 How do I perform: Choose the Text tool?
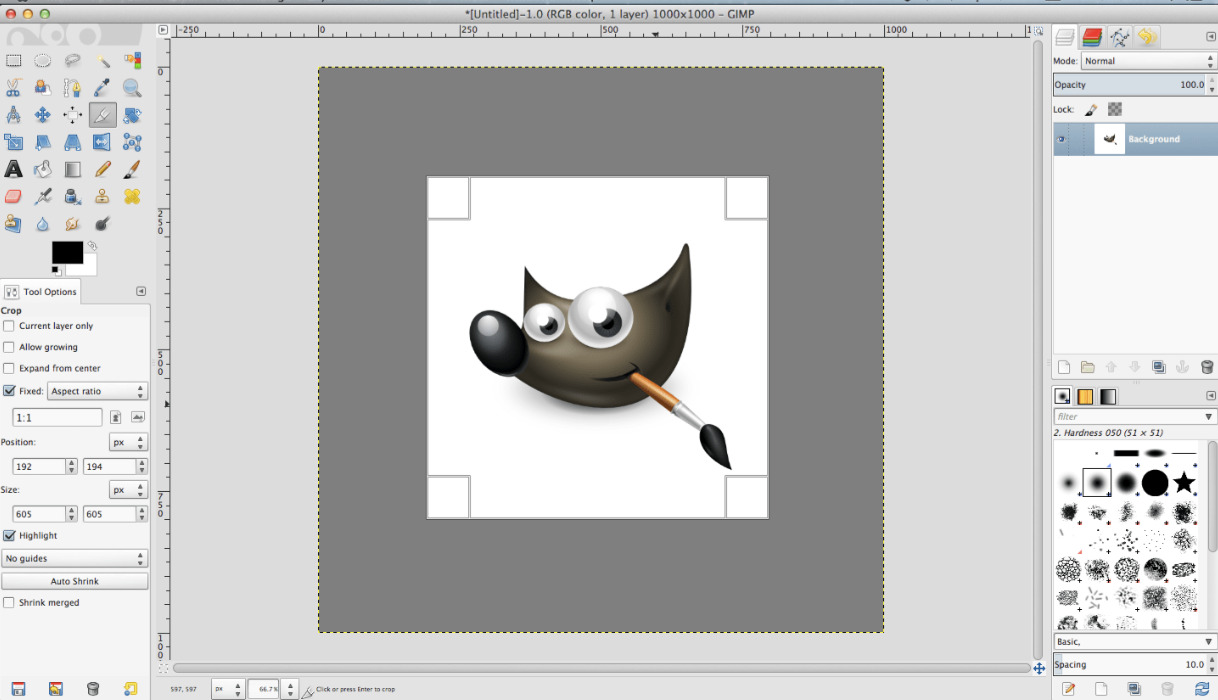(14, 169)
